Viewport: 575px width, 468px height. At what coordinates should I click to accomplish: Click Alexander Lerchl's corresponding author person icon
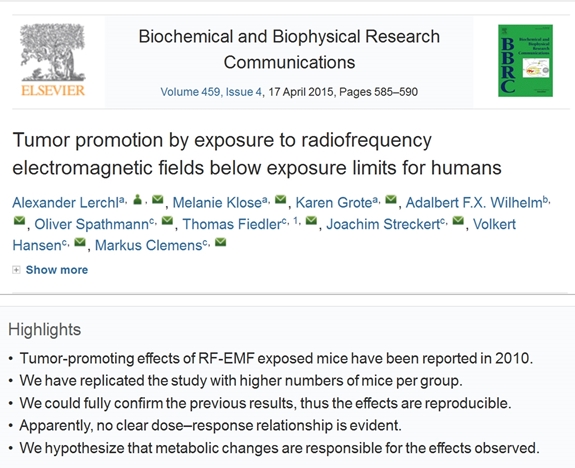point(138,200)
